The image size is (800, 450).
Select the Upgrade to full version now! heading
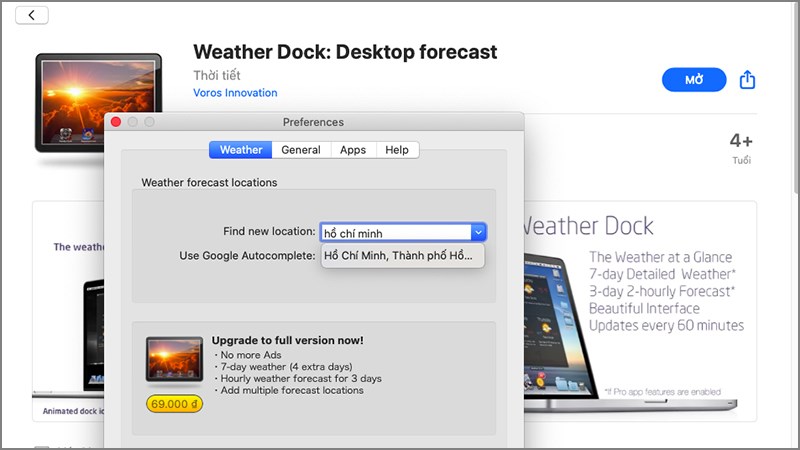pyautogui.click(x=288, y=340)
